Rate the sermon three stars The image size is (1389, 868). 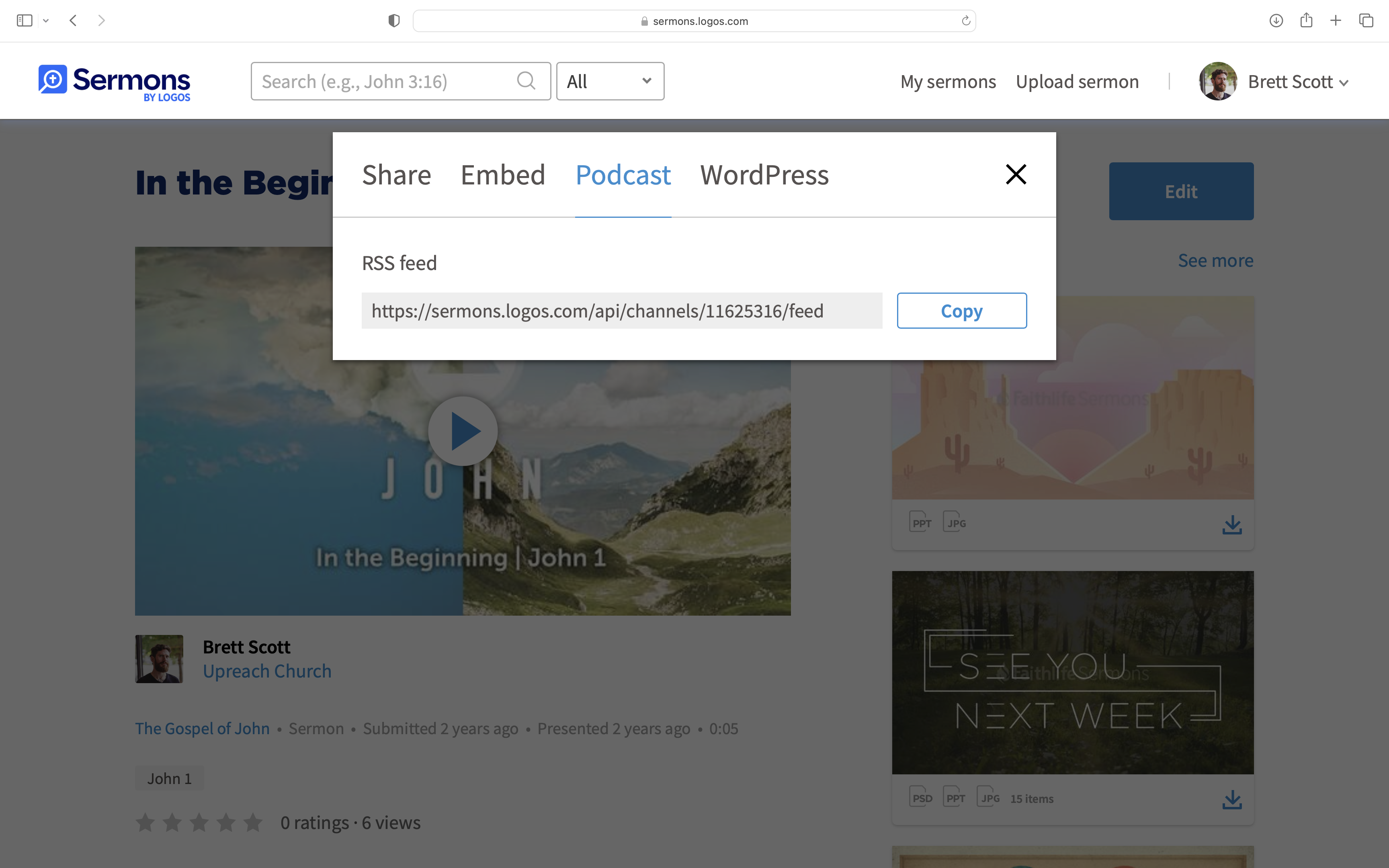199,823
